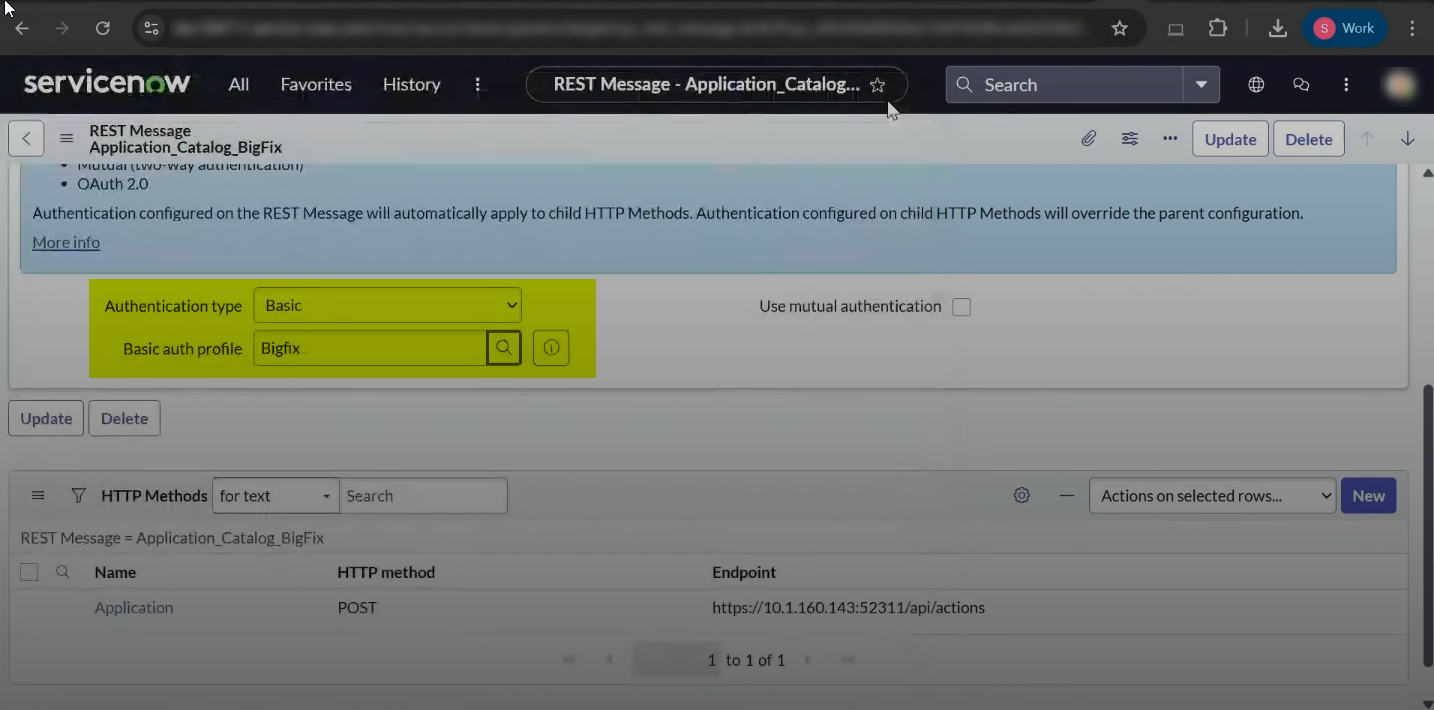Sort by Name column header
Image resolution: width=1434 pixels, height=710 pixels.
(115, 572)
